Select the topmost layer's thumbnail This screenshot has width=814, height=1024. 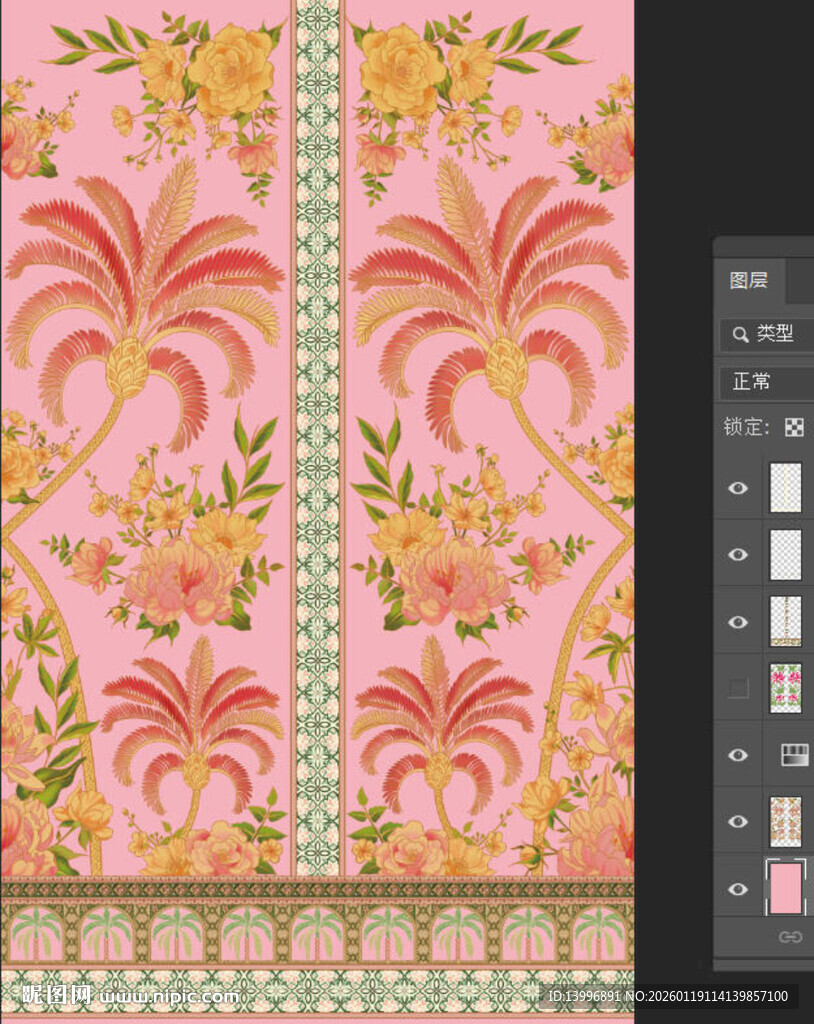785,488
